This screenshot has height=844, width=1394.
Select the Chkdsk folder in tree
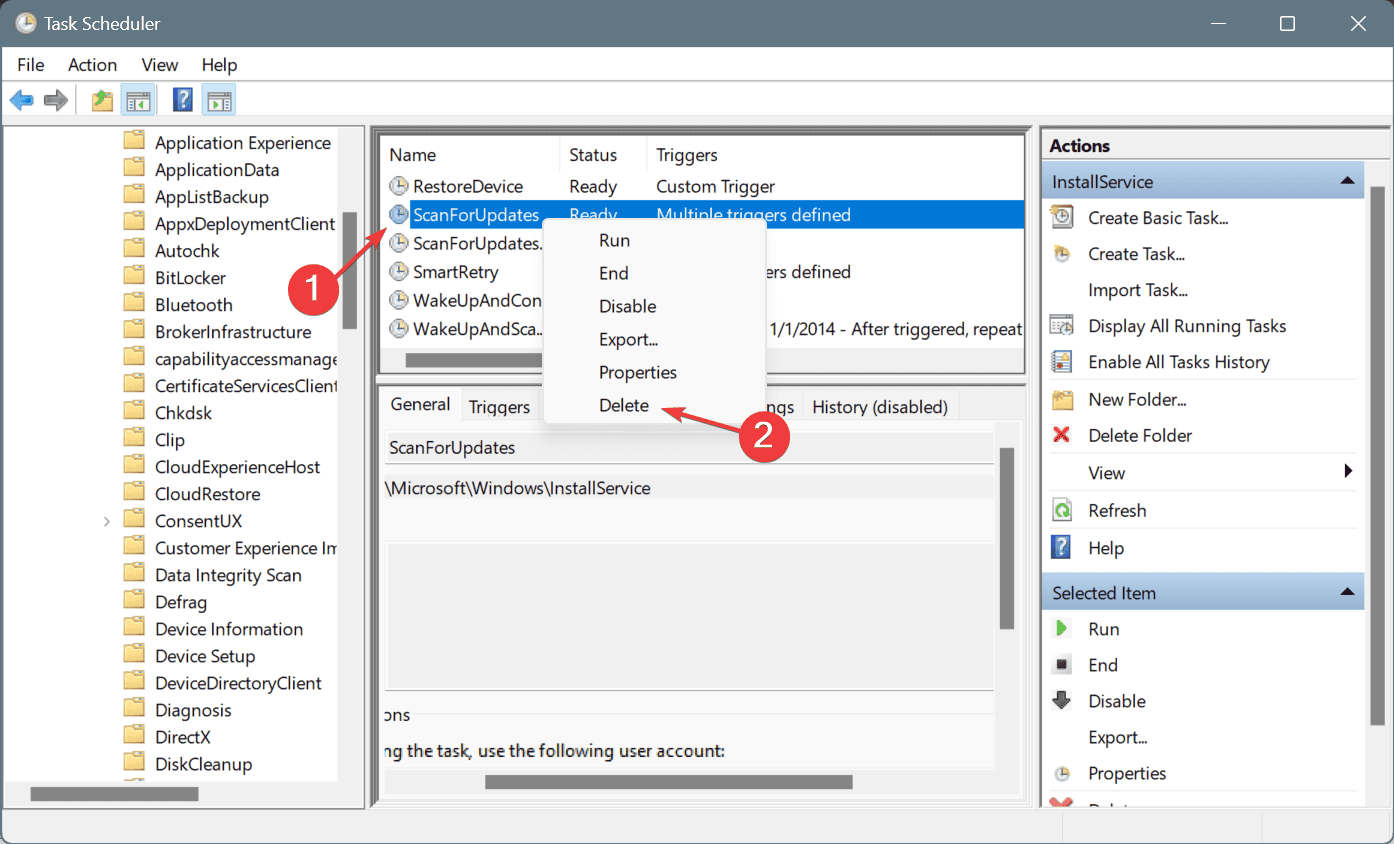coord(183,412)
